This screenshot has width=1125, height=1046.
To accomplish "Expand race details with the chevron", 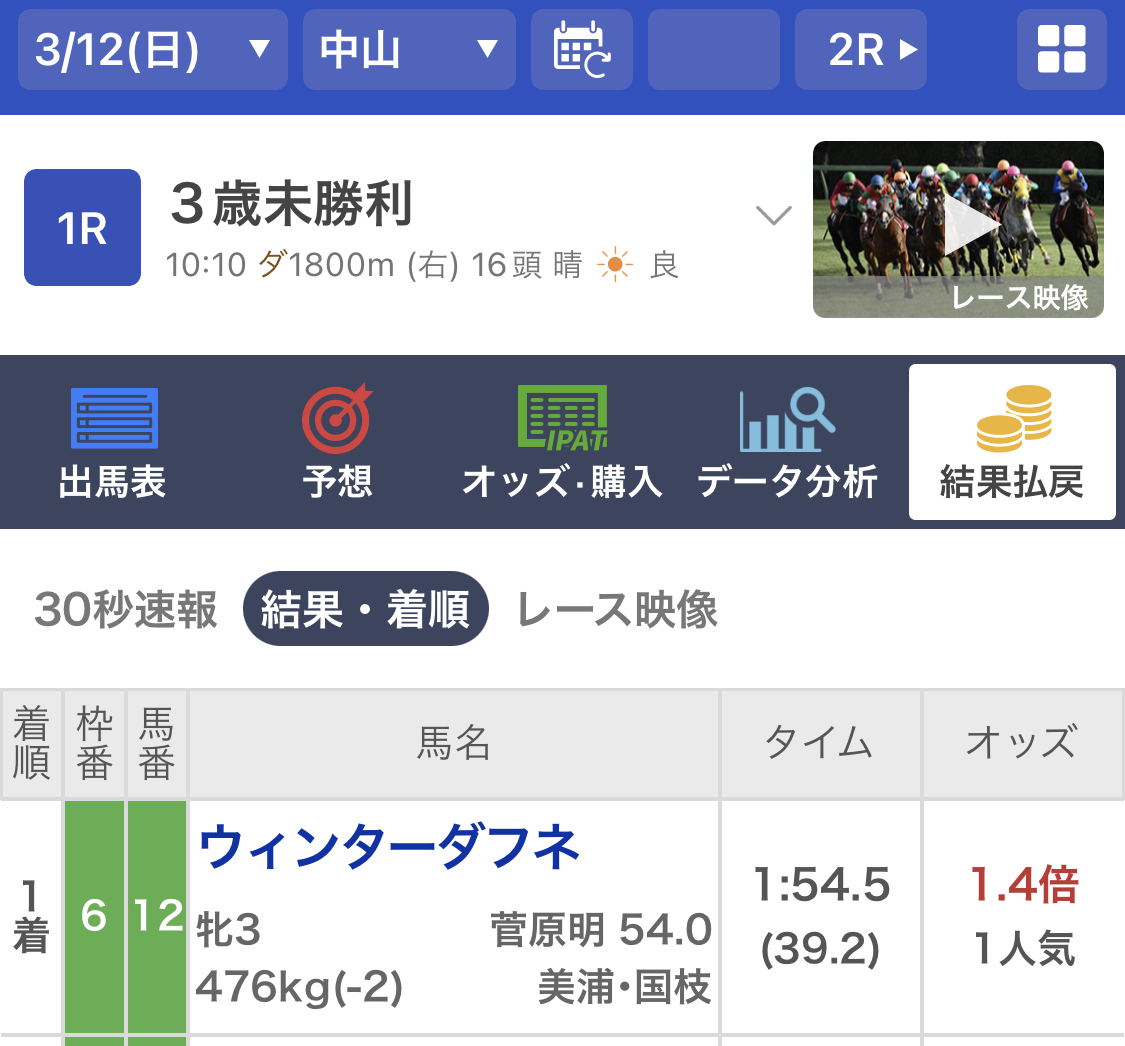I will click(774, 215).
